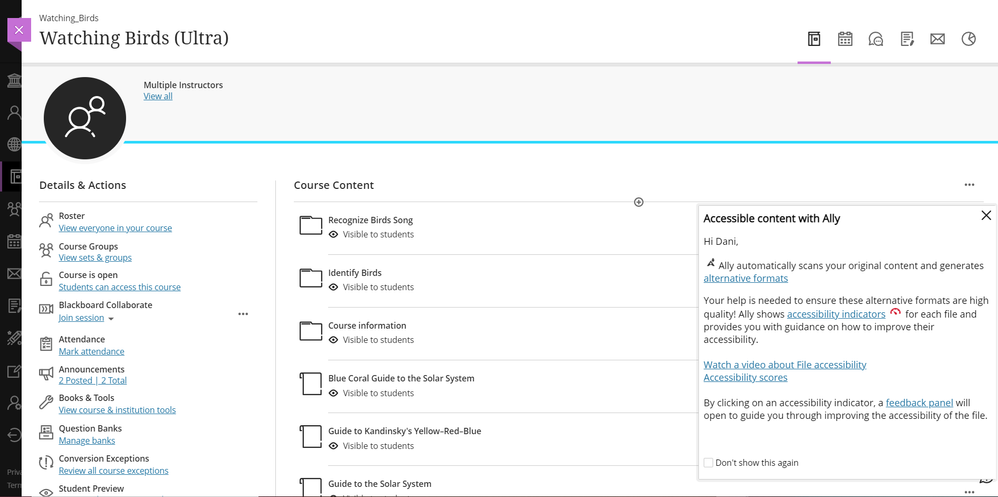Open the Discussions icon in course header
This screenshot has height=497, width=998.
pos(876,39)
